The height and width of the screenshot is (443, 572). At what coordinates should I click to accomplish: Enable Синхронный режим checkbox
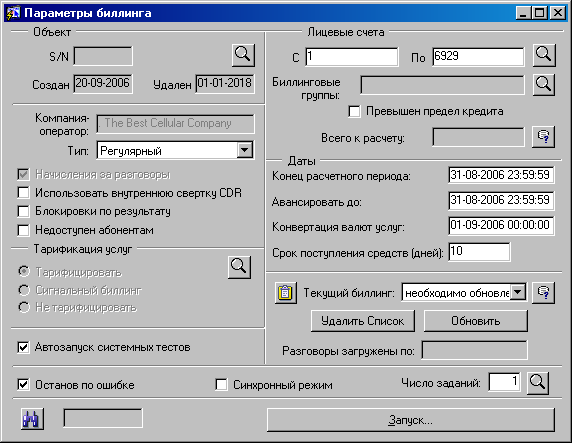[221, 385]
